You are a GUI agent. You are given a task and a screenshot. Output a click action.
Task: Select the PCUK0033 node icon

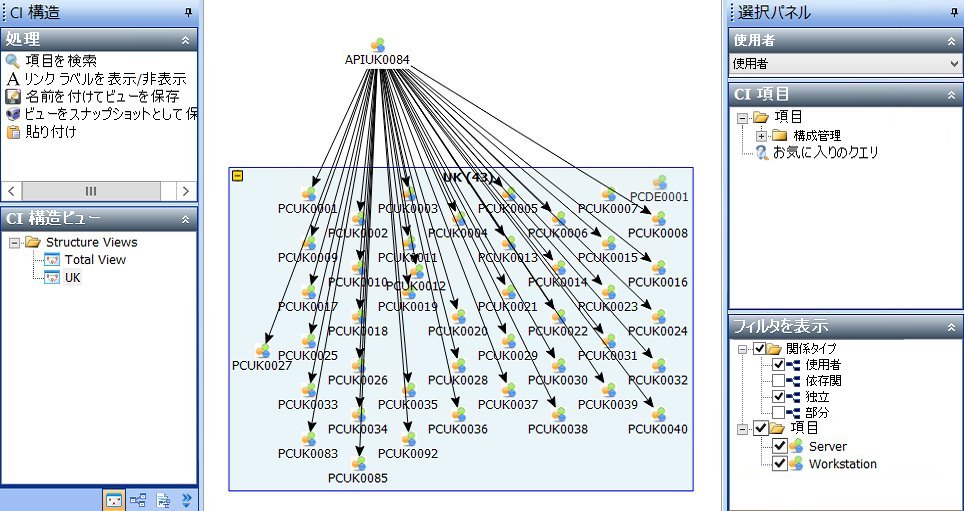coord(308,390)
